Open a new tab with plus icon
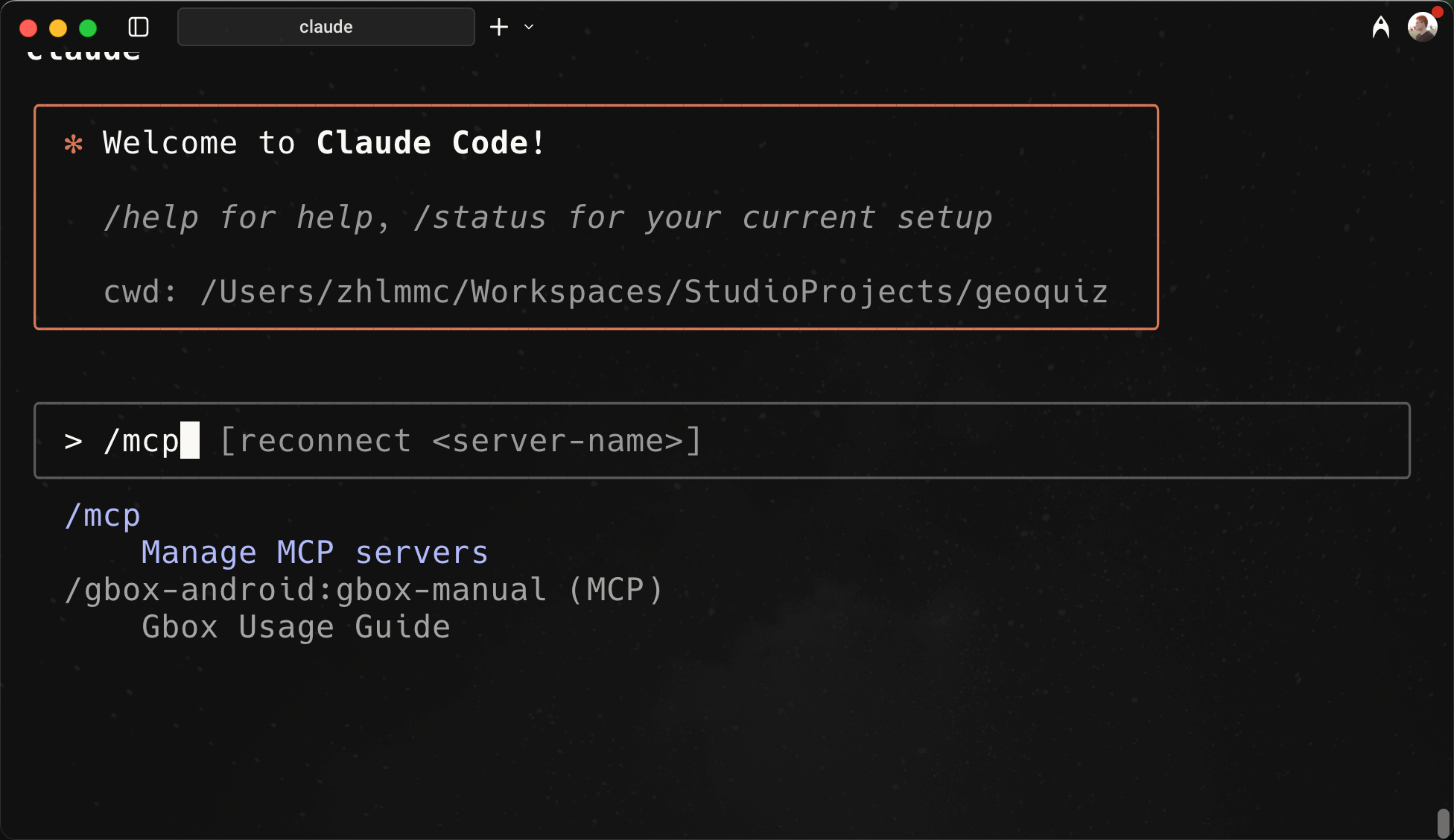The width and height of the screenshot is (1454, 840). click(499, 28)
